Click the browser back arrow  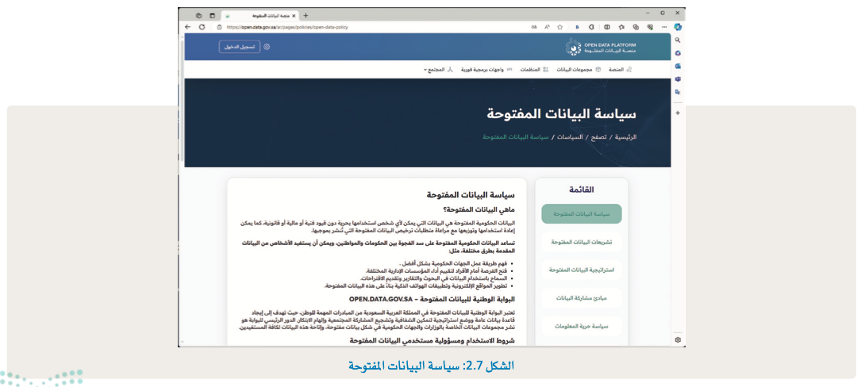click(x=188, y=26)
